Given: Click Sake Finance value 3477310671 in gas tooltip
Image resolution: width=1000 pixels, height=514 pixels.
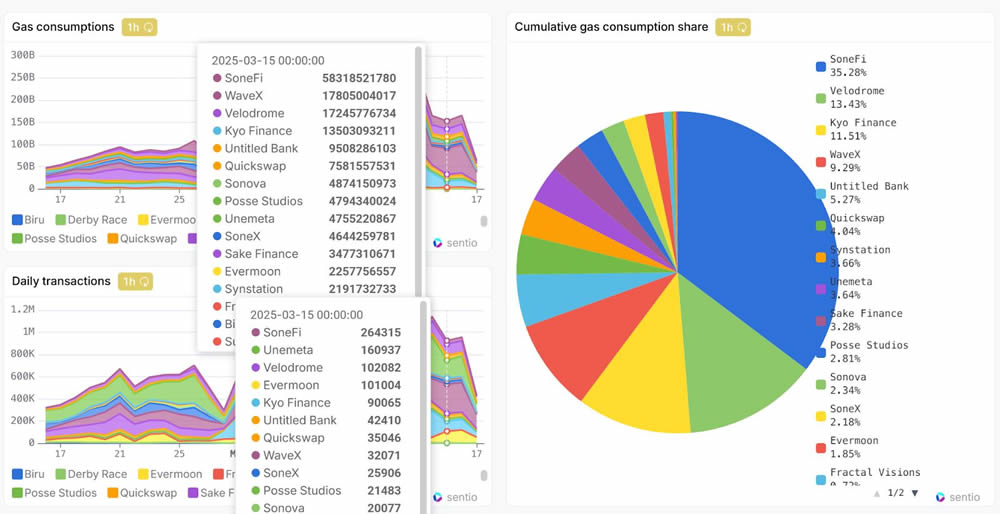Looking at the screenshot, I should (362, 254).
